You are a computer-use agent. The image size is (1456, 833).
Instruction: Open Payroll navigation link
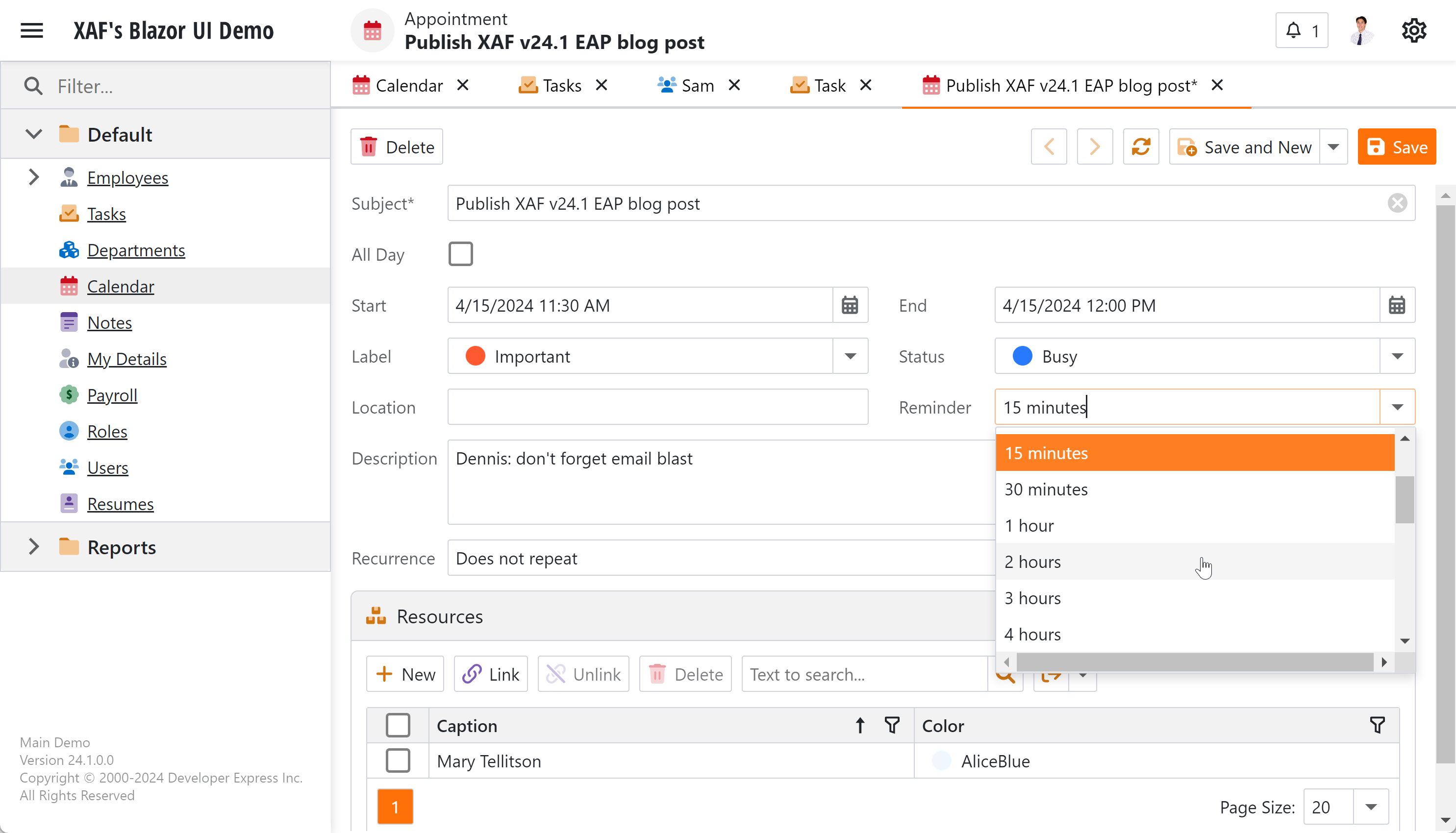[x=112, y=395]
